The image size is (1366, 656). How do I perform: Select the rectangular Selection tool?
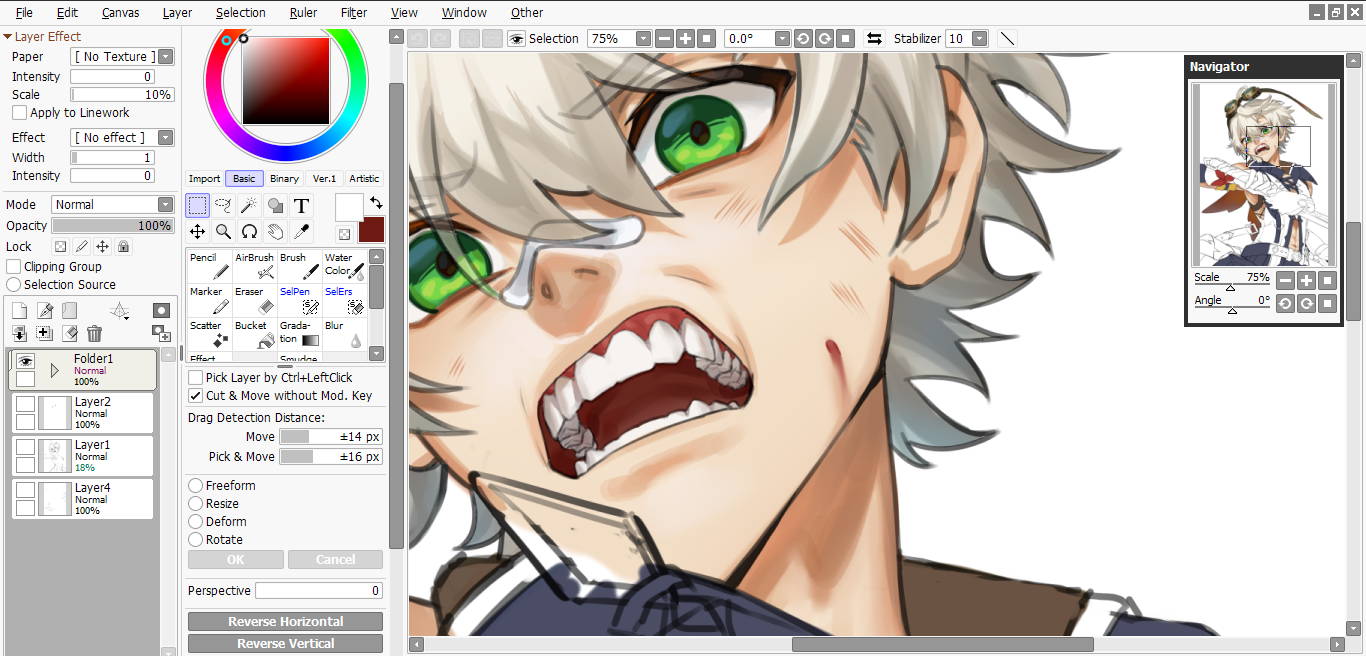click(x=198, y=206)
